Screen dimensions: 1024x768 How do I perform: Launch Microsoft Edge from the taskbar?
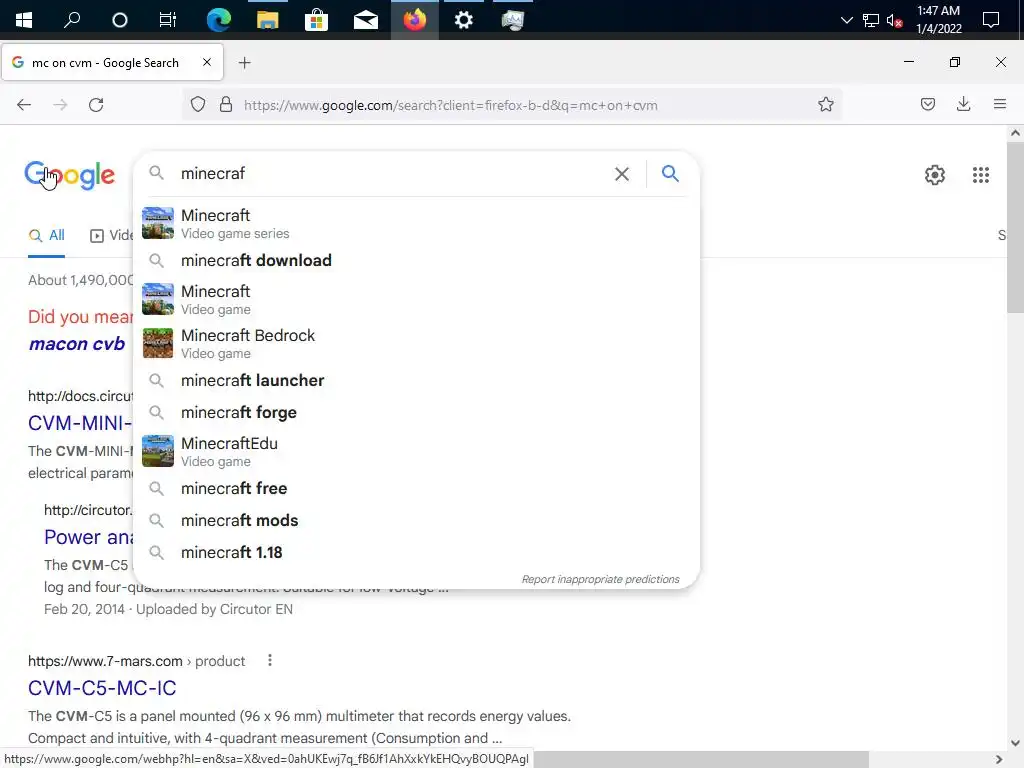tap(219, 20)
